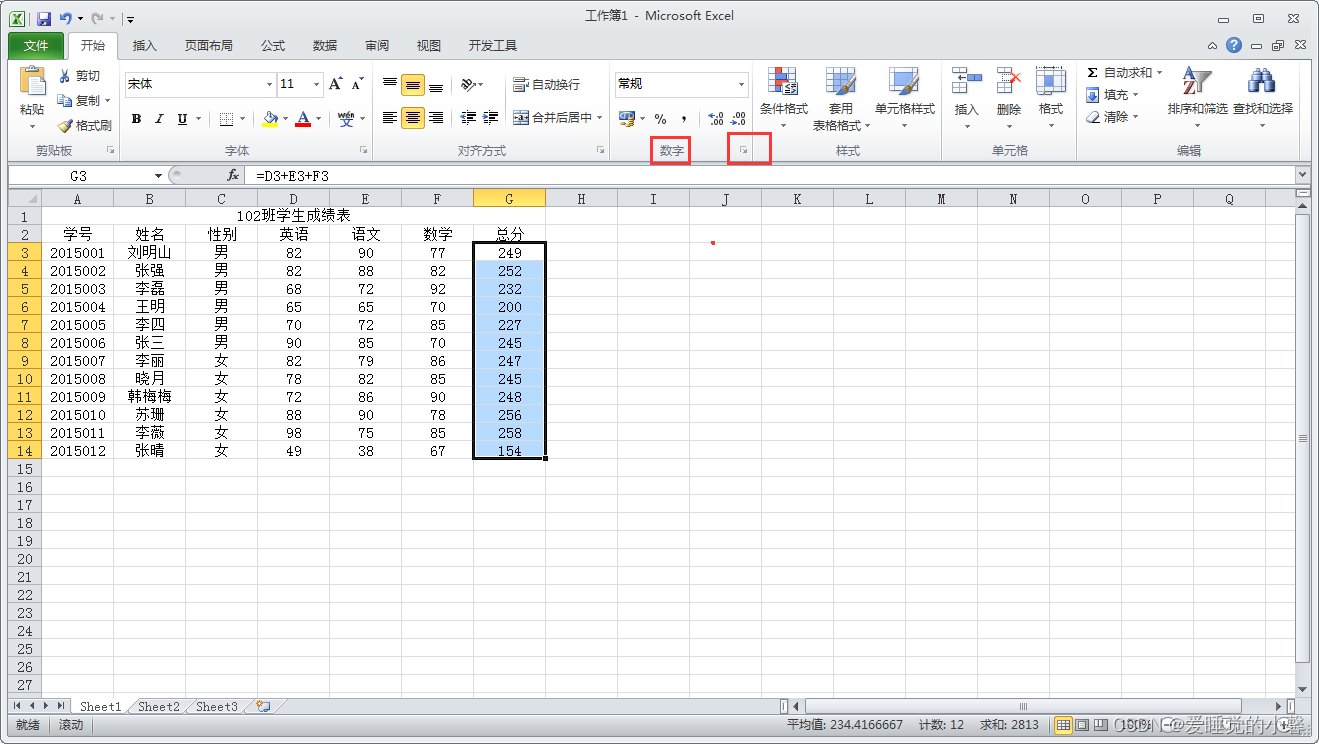The height and width of the screenshot is (744, 1319).
Task: Open the Clear (清除) menu
Action: click(1113, 117)
